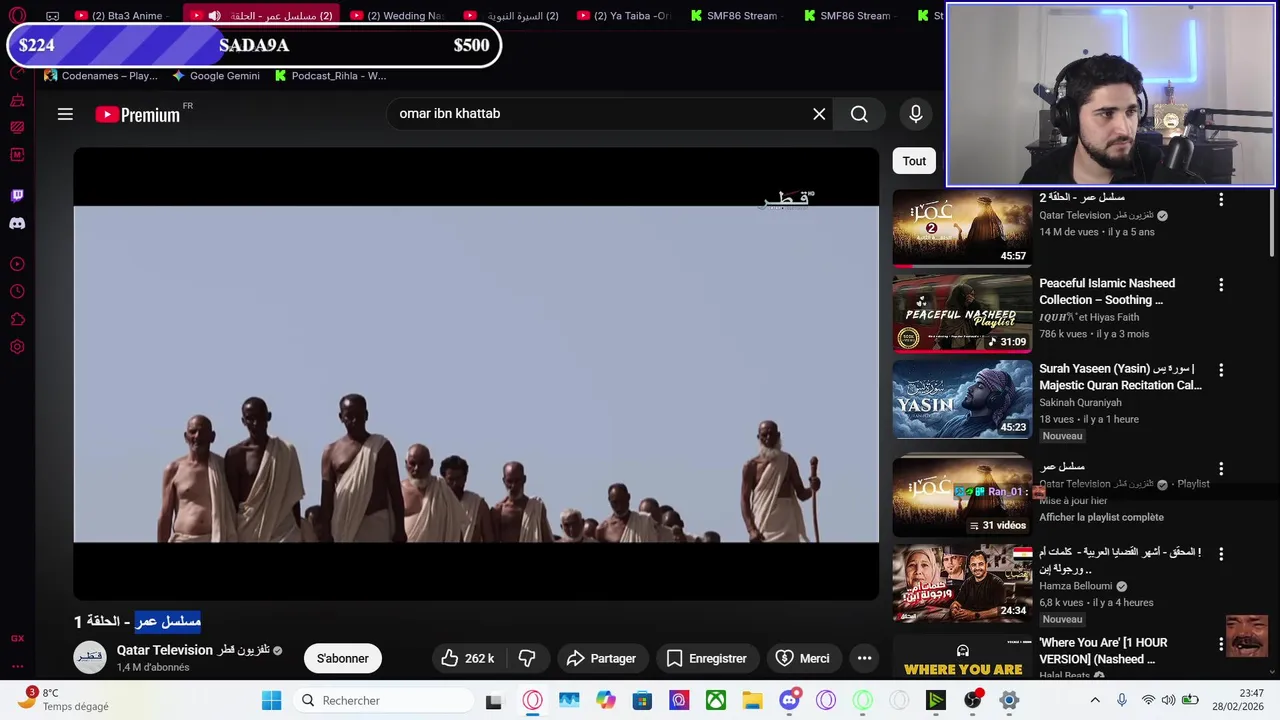
Task: Open Xbox app from taskbar
Action: [x=716, y=701]
